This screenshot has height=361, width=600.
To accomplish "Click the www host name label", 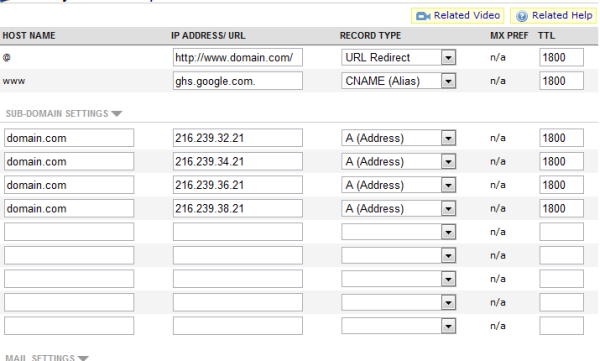I will coord(14,81).
